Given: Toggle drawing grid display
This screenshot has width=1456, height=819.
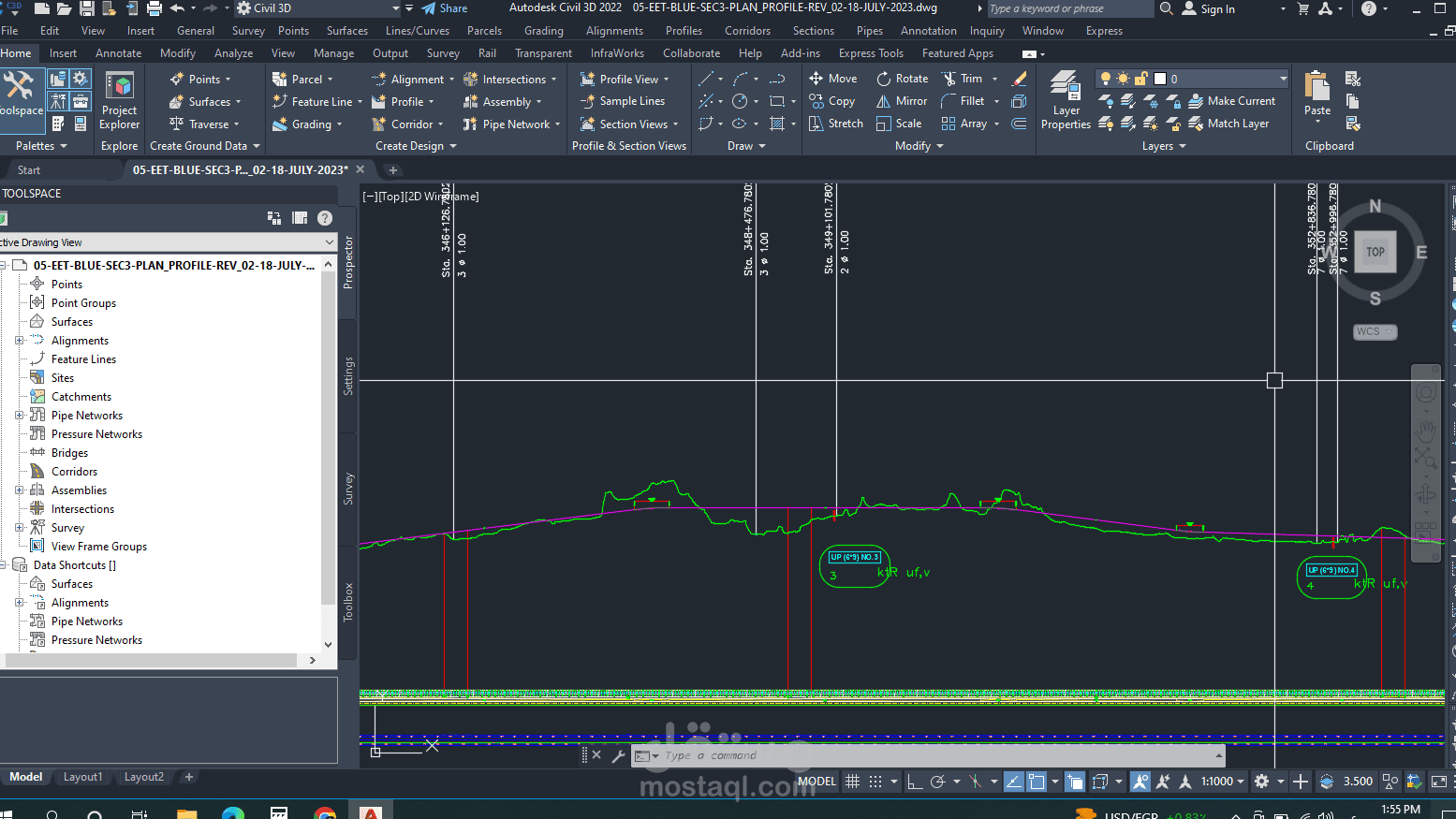Looking at the screenshot, I should pyautogui.click(x=852, y=782).
